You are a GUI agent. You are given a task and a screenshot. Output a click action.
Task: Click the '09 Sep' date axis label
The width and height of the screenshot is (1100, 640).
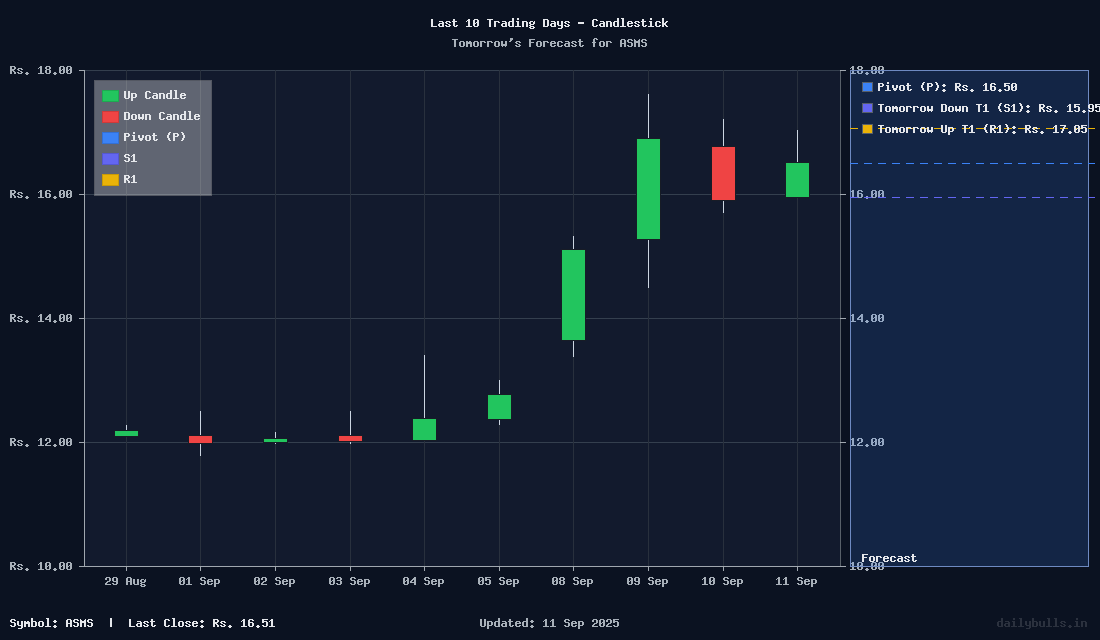pyautogui.click(x=648, y=581)
